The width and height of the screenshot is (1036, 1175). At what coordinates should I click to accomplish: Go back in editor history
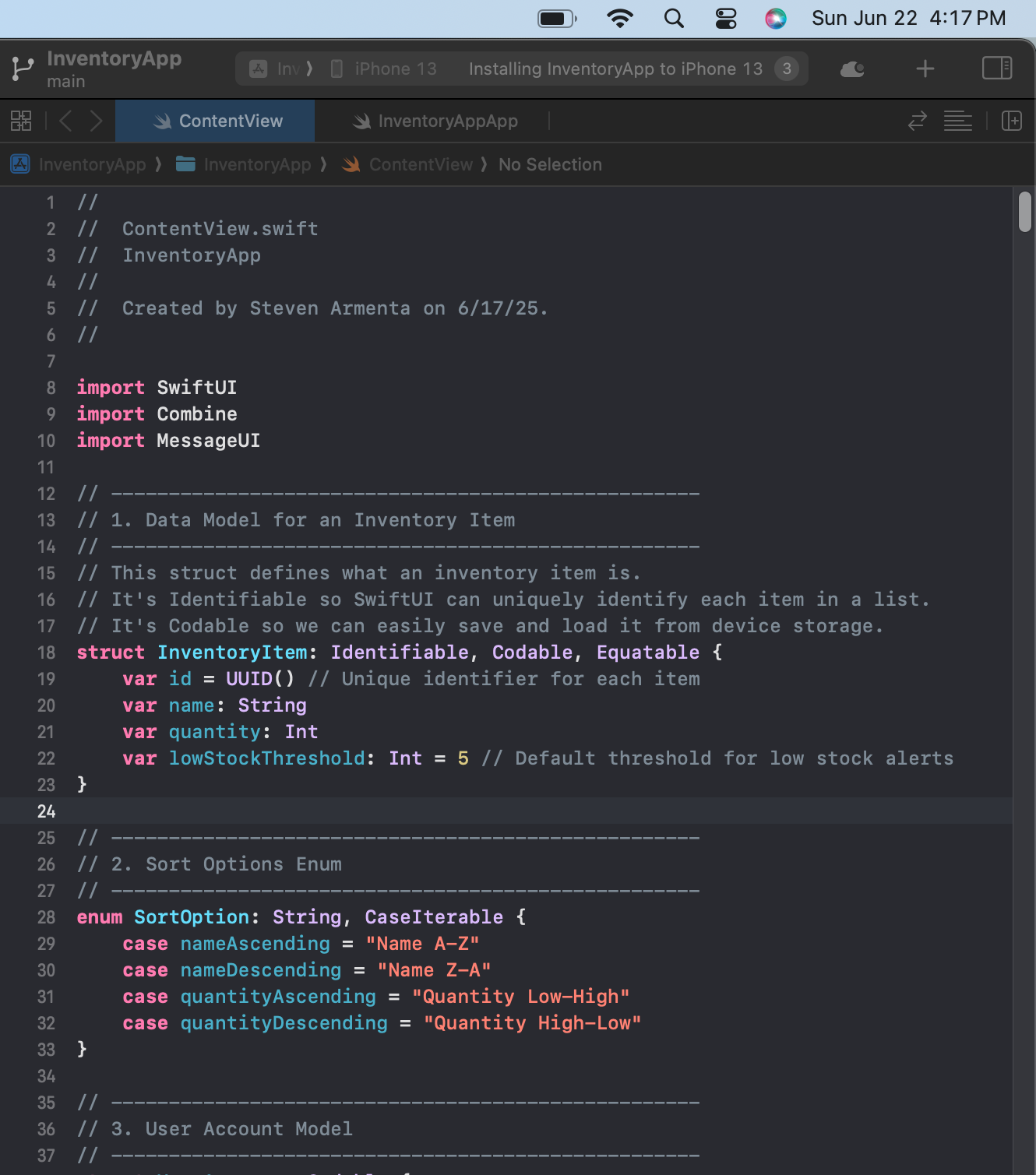point(66,121)
